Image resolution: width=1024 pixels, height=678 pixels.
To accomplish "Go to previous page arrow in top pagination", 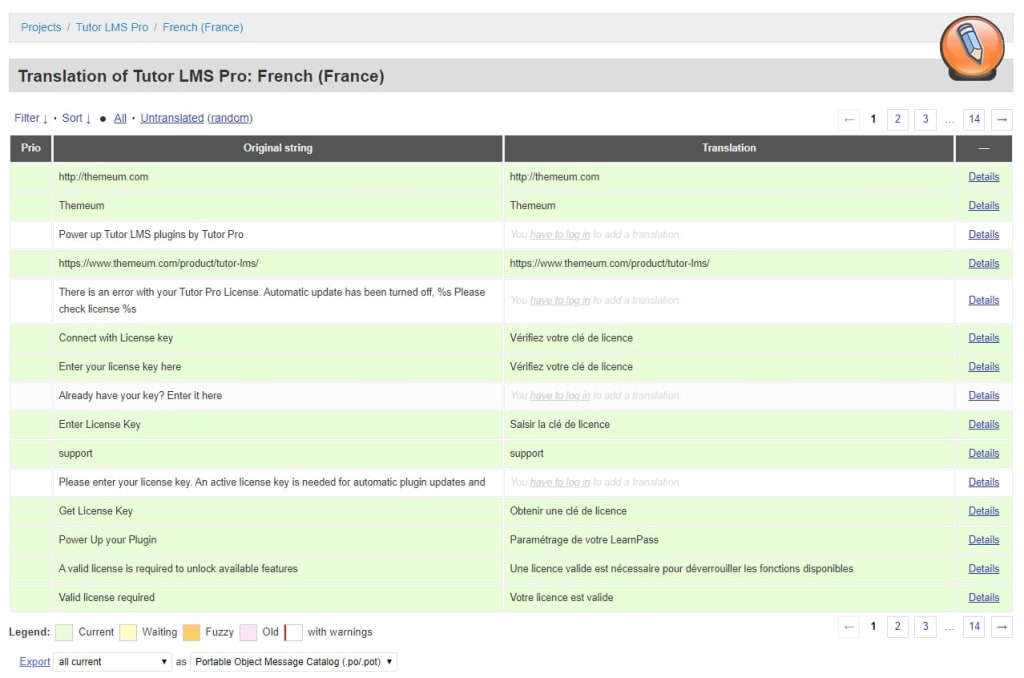I will [x=848, y=120].
